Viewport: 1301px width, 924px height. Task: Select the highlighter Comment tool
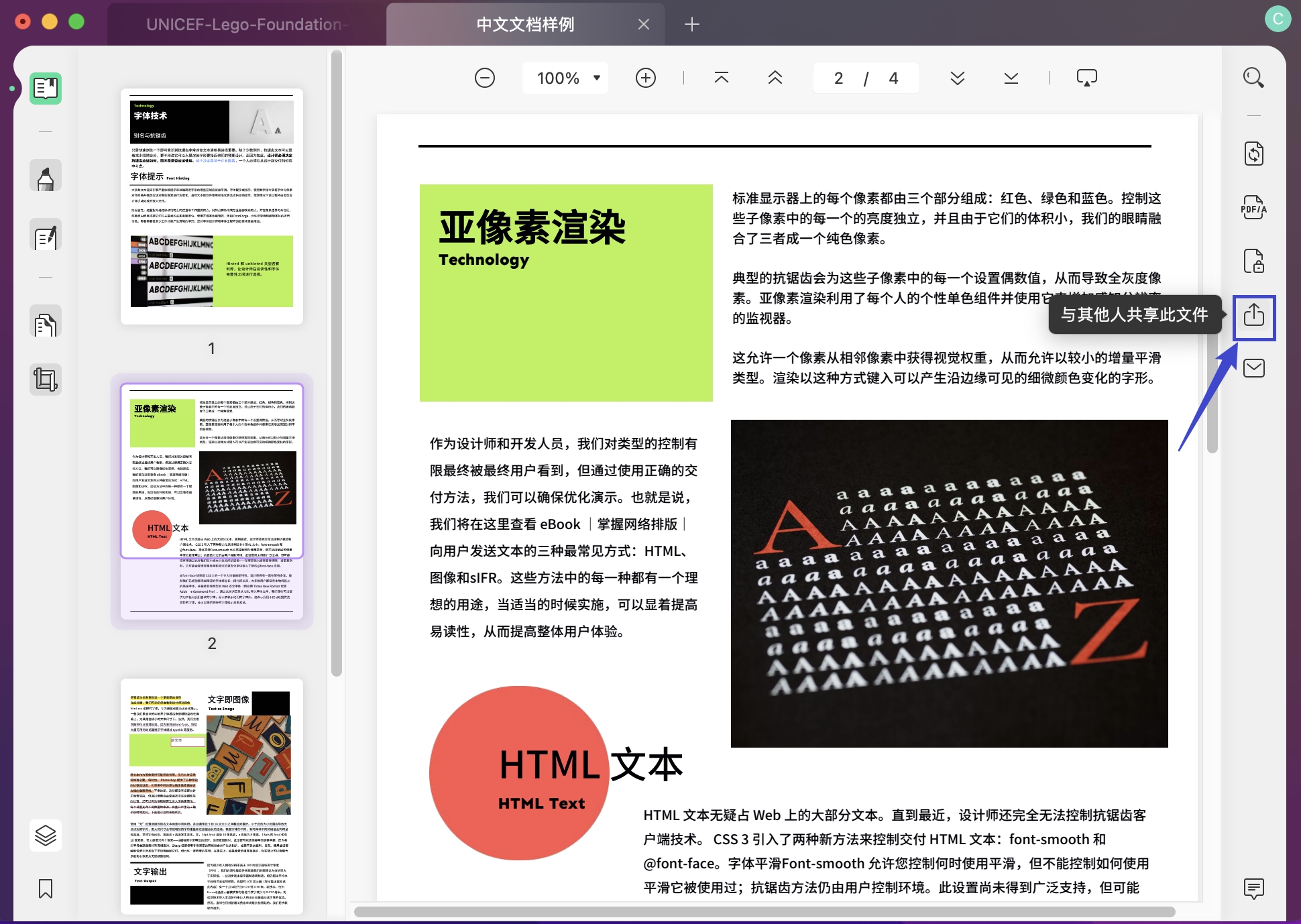[46, 176]
